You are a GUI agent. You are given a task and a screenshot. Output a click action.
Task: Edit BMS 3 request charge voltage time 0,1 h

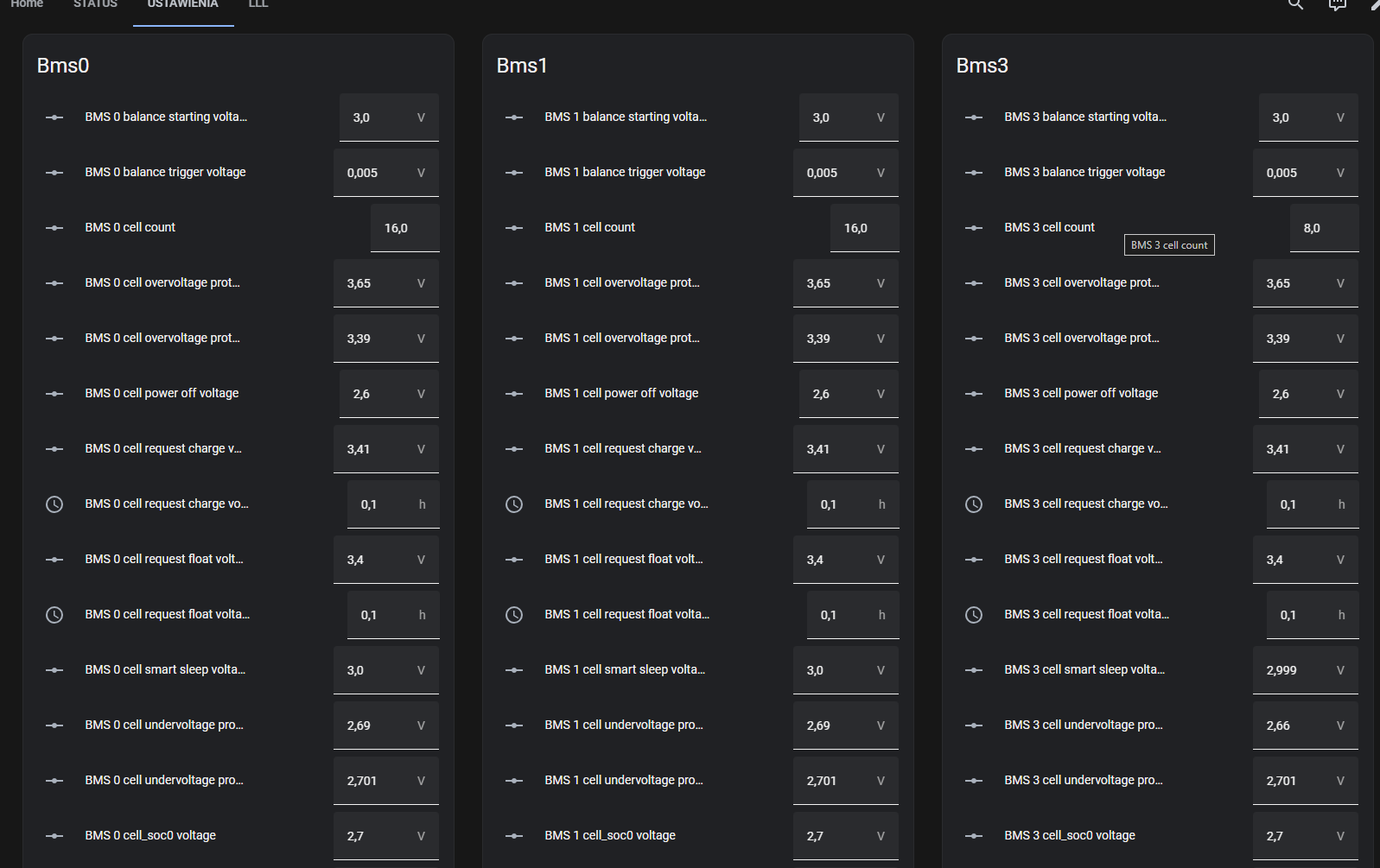1313,504
